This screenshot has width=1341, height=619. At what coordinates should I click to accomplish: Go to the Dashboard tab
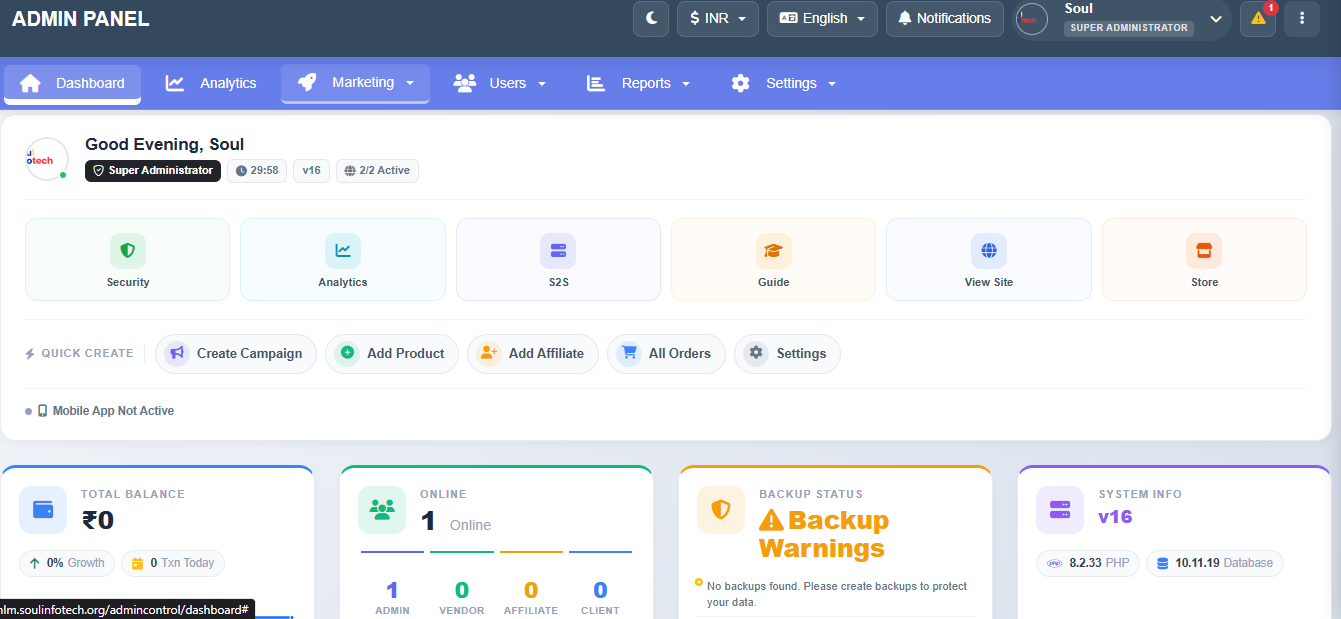[72, 83]
